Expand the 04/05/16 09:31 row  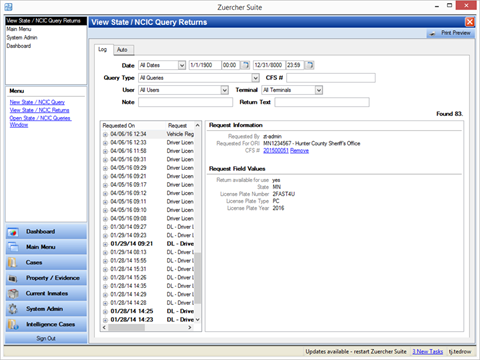(x=105, y=160)
